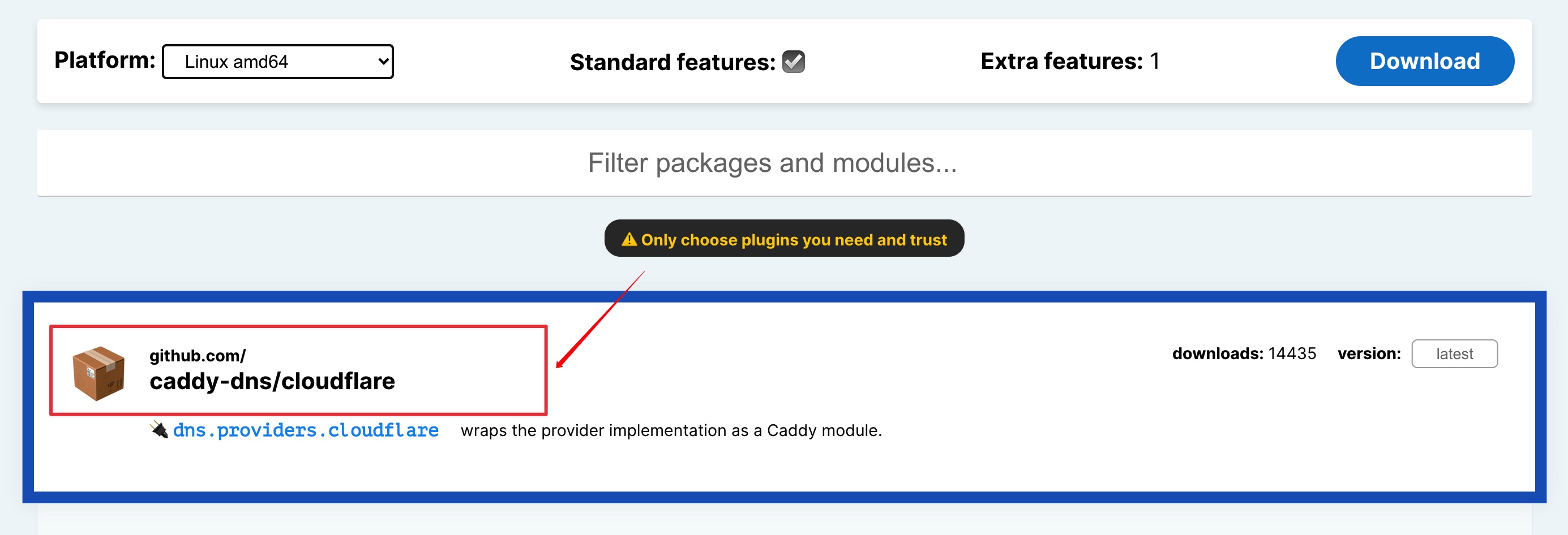
Task: Toggle the Standard features checkbox
Action: [793, 62]
